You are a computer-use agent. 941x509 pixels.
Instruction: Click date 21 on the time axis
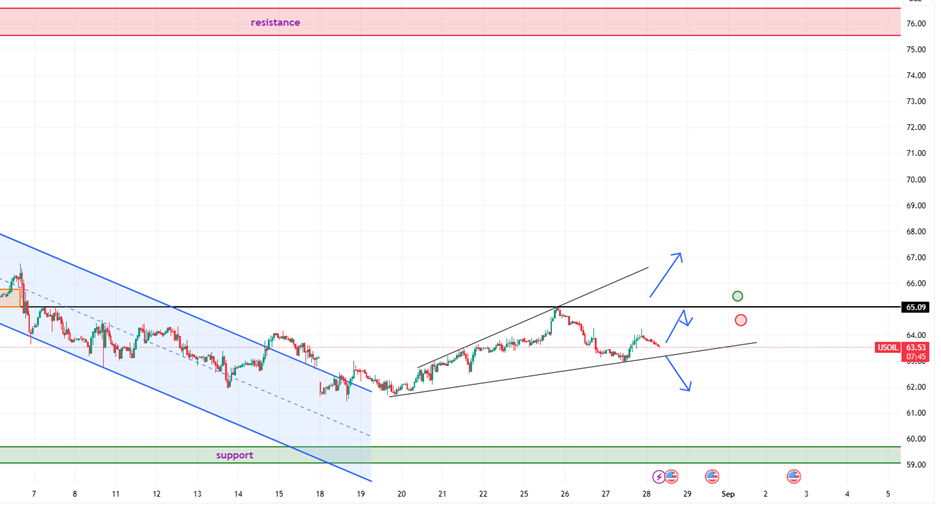pyautogui.click(x=442, y=494)
